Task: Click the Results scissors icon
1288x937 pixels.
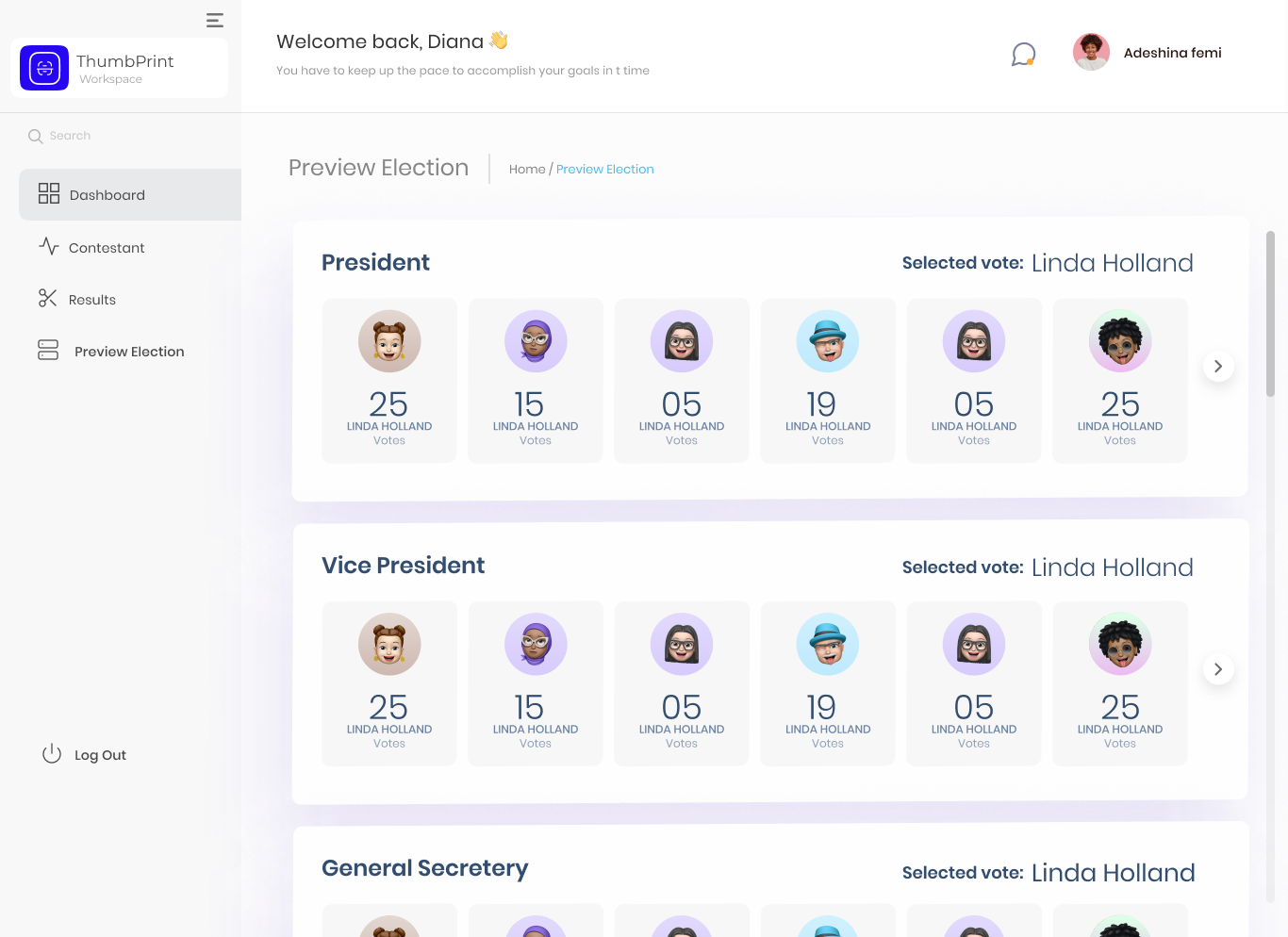Action: pyautogui.click(x=48, y=299)
